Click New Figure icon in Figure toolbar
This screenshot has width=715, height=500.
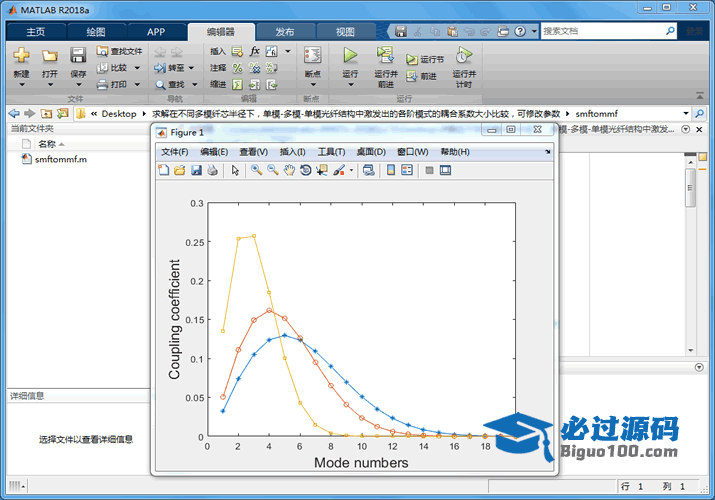pos(163,170)
